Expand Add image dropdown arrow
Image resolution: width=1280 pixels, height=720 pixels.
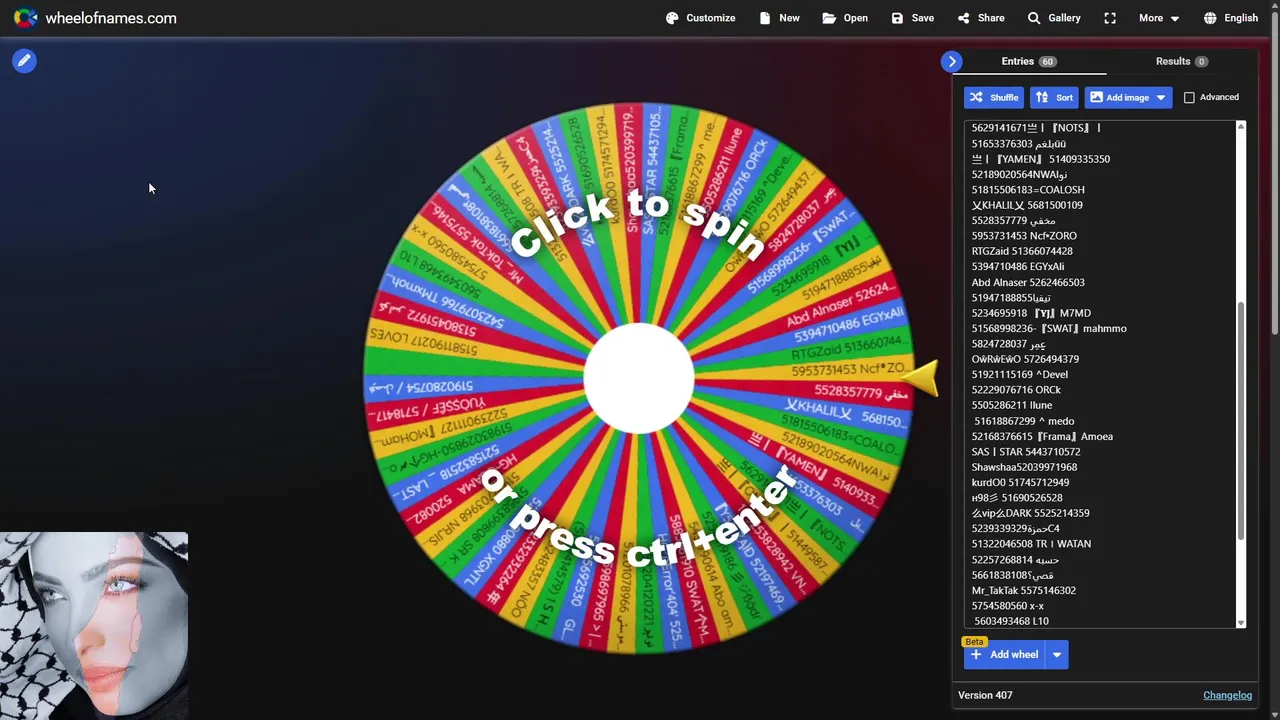1161,97
